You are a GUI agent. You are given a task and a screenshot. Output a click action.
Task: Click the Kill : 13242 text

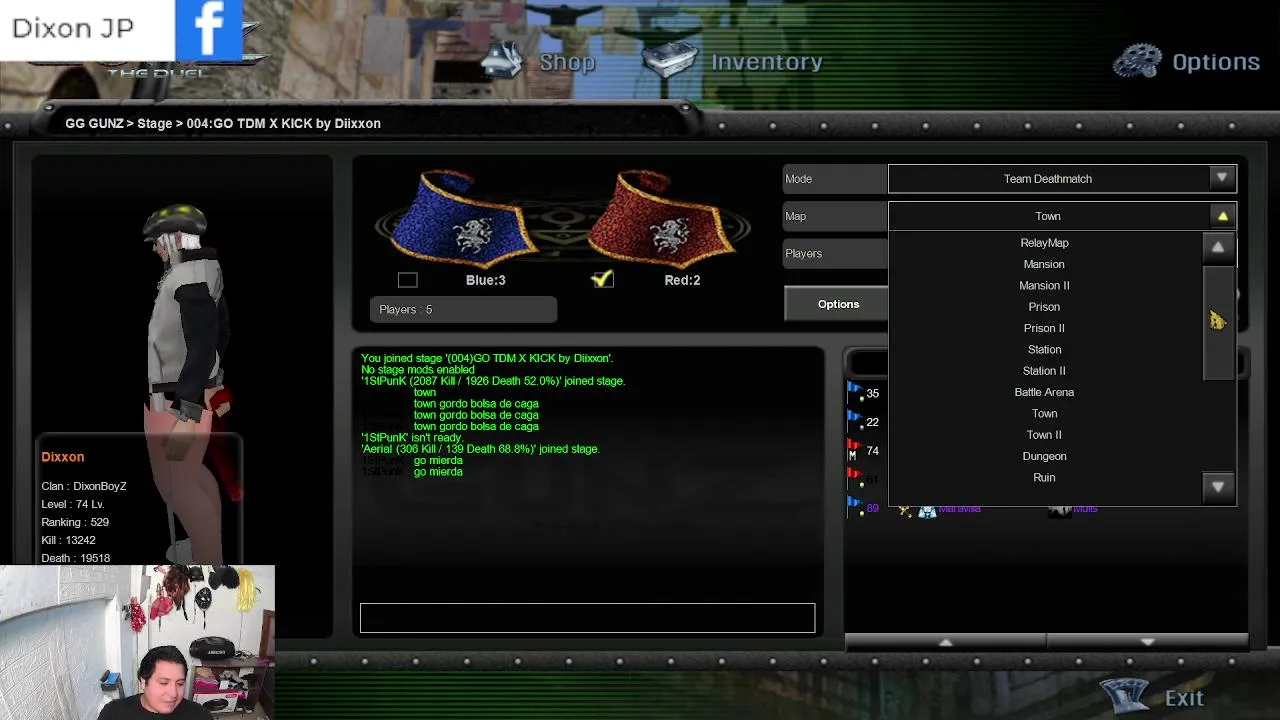[x=68, y=540]
